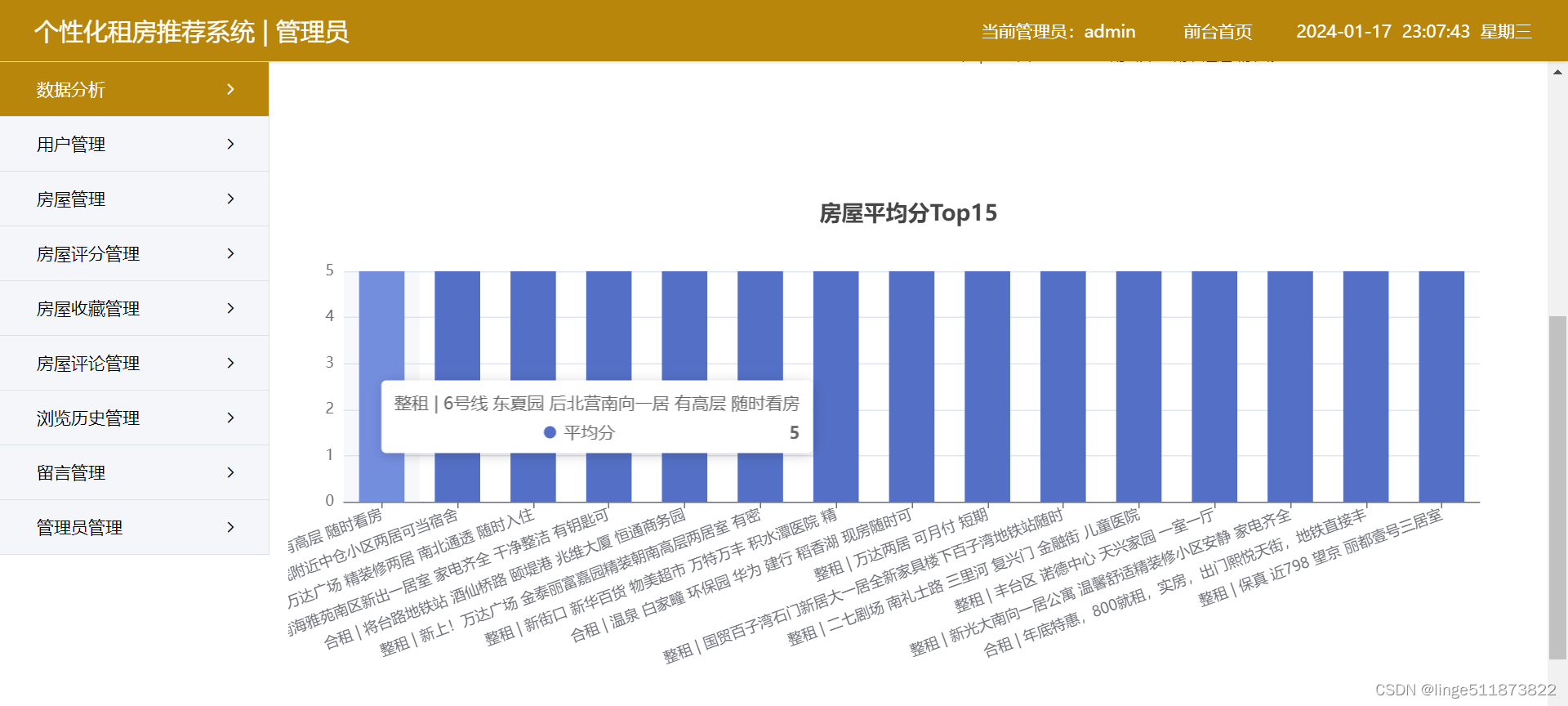Expand the 数据分析 chevron arrow
This screenshot has width=1568, height=706.
pyautogui.click(x=230, y=89)
